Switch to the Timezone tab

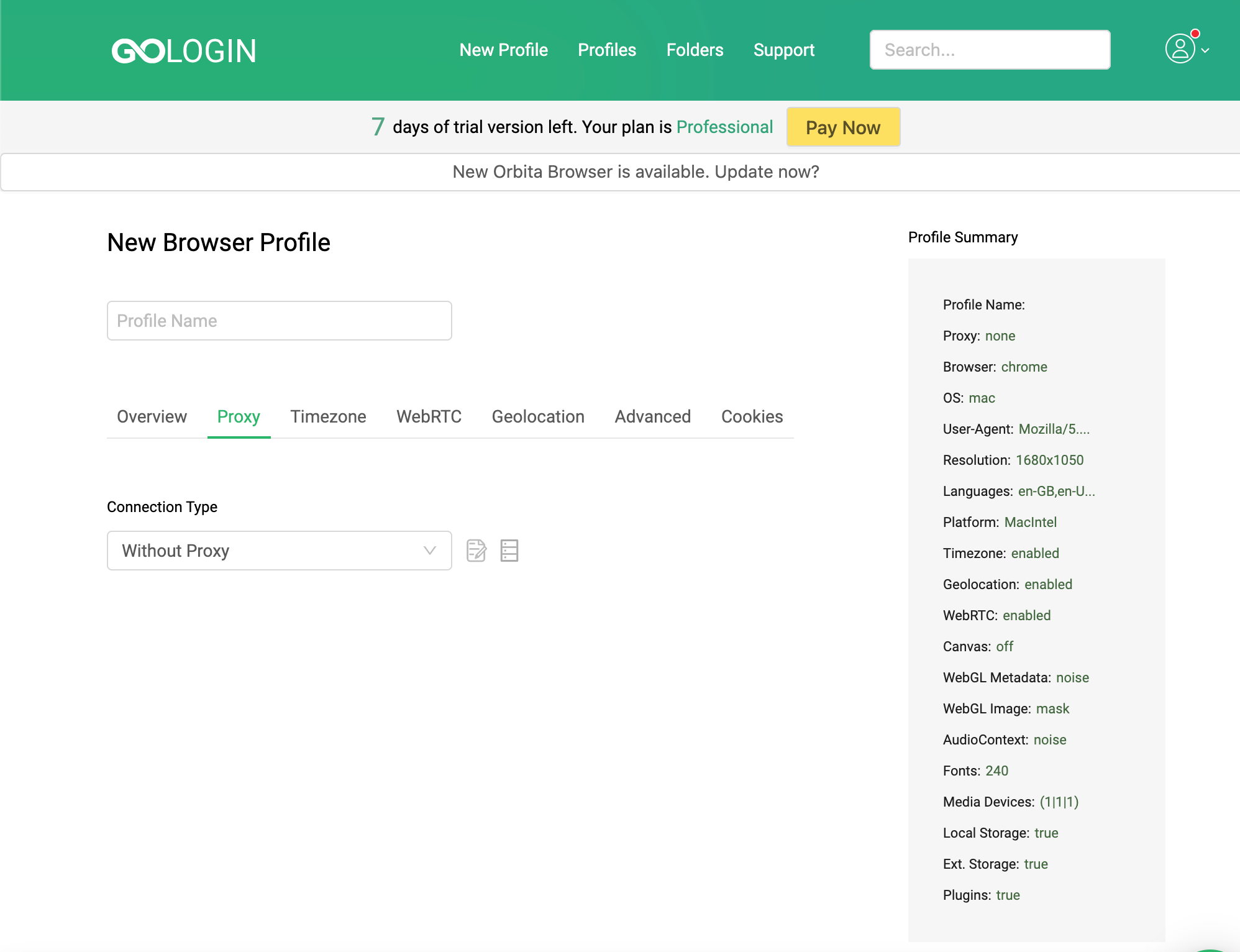tap(328, 416)
